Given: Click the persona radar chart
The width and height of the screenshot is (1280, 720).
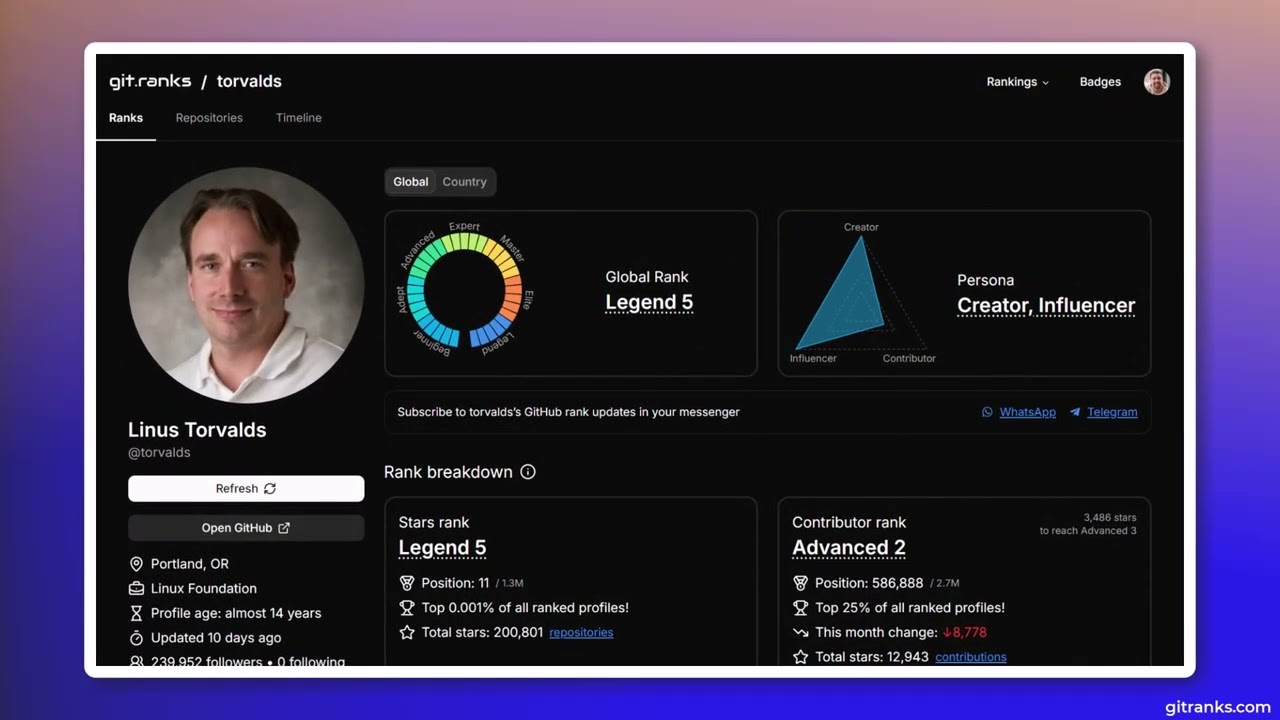Looking at the screenshot, I should pyautogui.click(x=862, y=293).
